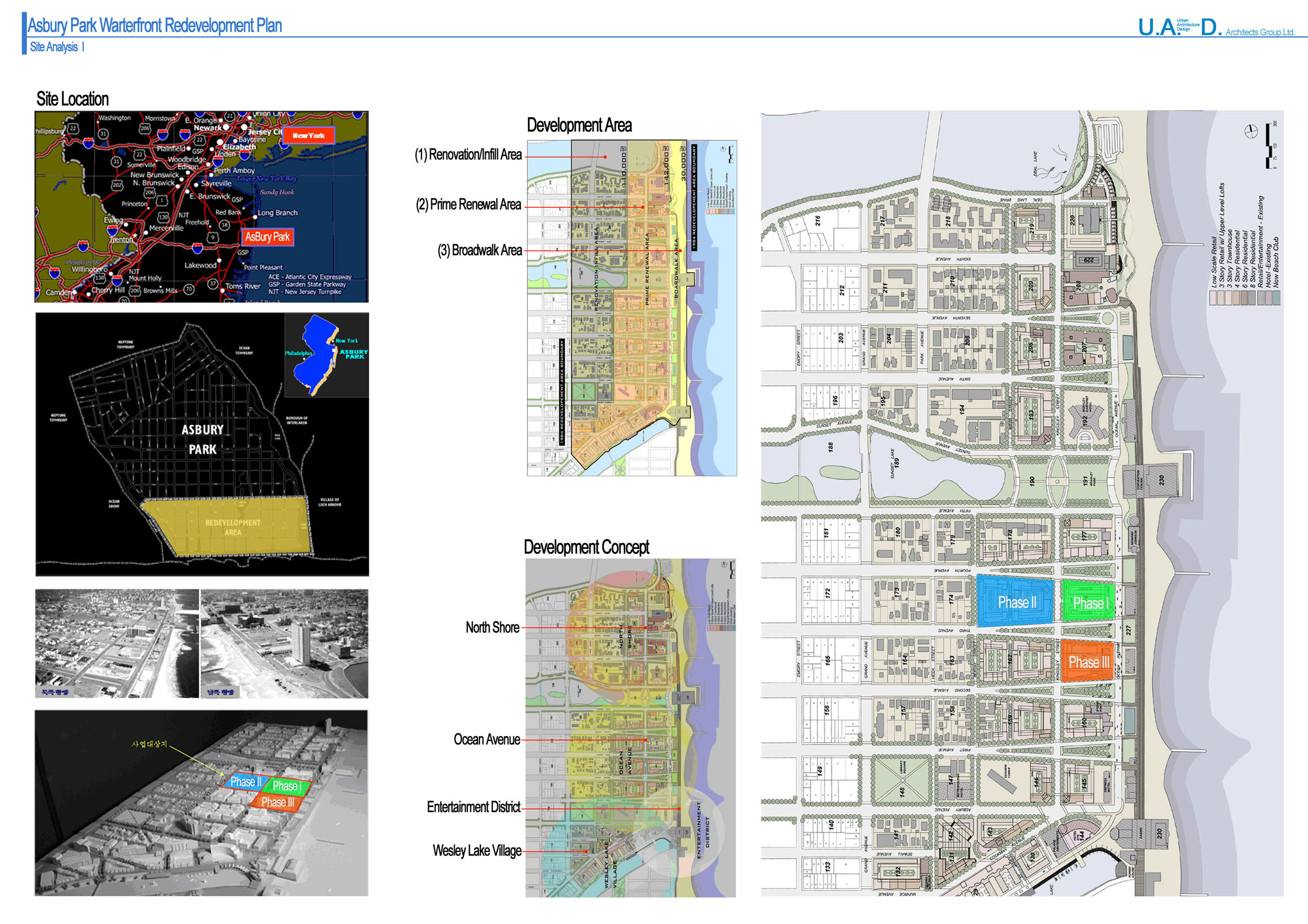Click block number 188 on large map
This screenshot has height=924, width=1308.
831,447
